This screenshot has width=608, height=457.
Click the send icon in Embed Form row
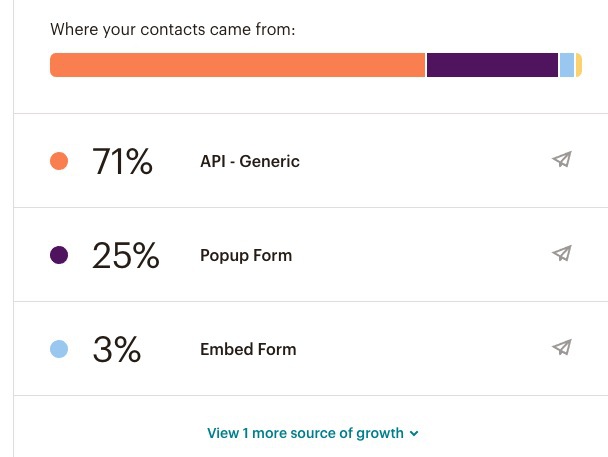click(x=562, y=347)
